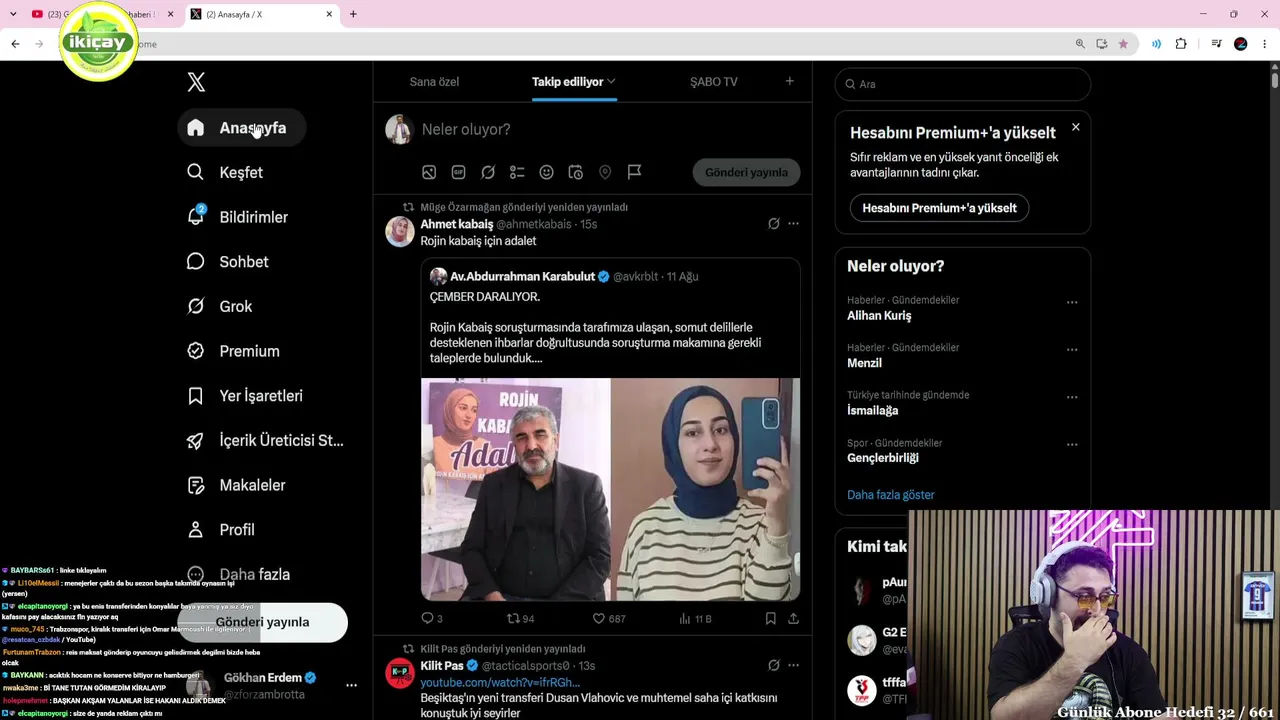The width and height of the screenshot is (1280, 720).
Task: Go back in the browser
Action: [15, 44]
